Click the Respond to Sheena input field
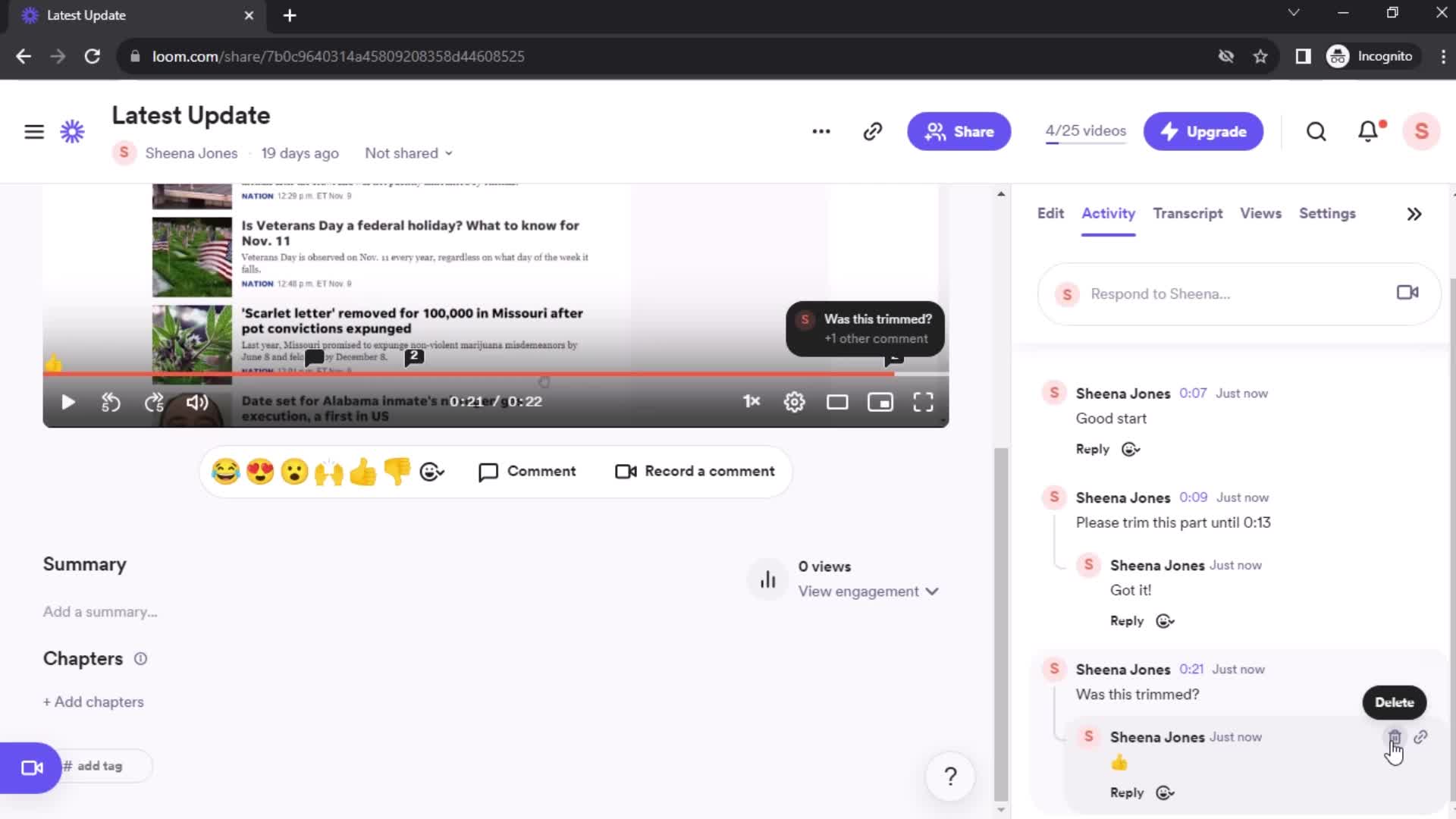 [1232, 294]
